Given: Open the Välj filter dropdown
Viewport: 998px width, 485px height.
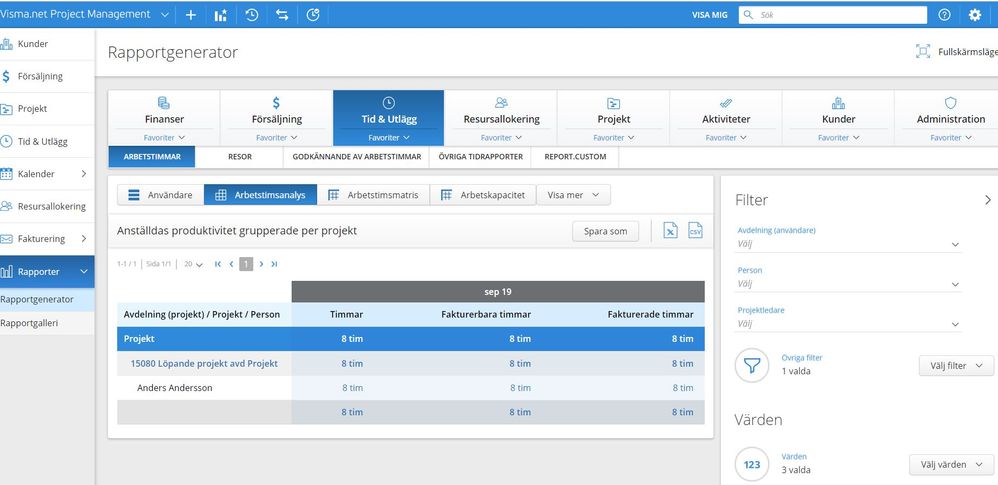Looking at the screenshot, I should pyautogui.click(x=956, y=366).
